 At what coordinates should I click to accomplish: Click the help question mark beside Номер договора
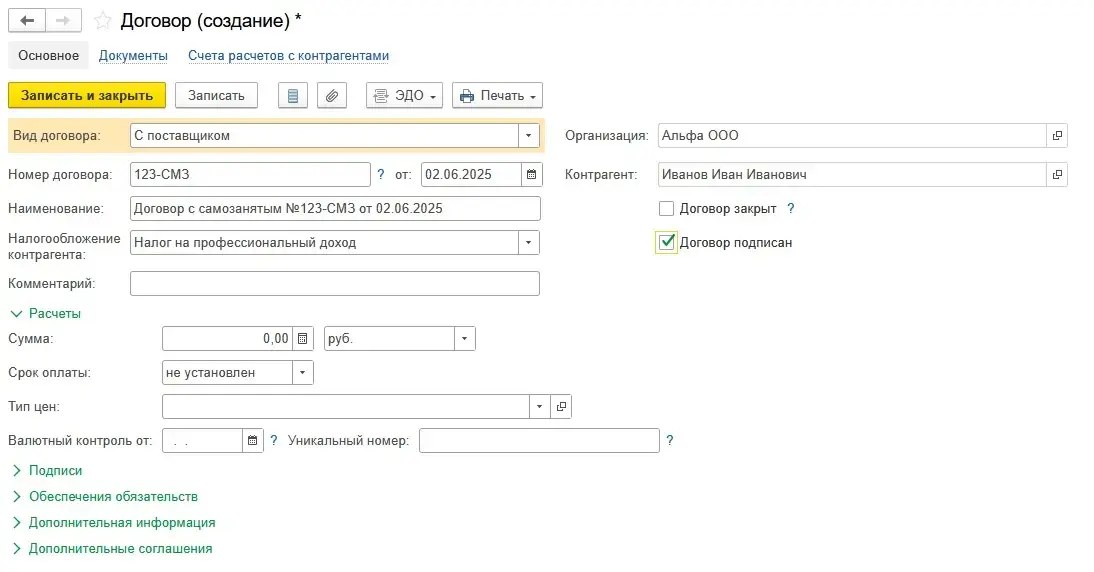381,175
